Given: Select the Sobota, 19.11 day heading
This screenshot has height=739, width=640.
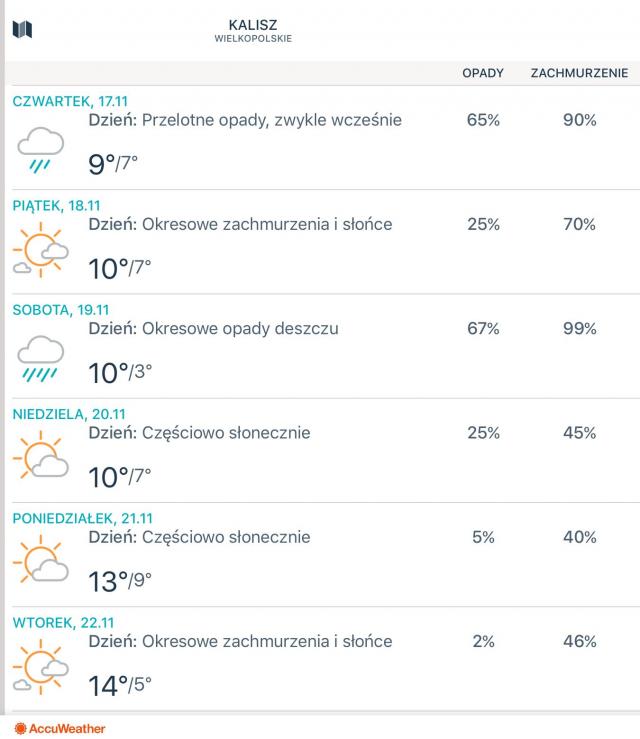Looking at the screenshot, I should 60,309.
